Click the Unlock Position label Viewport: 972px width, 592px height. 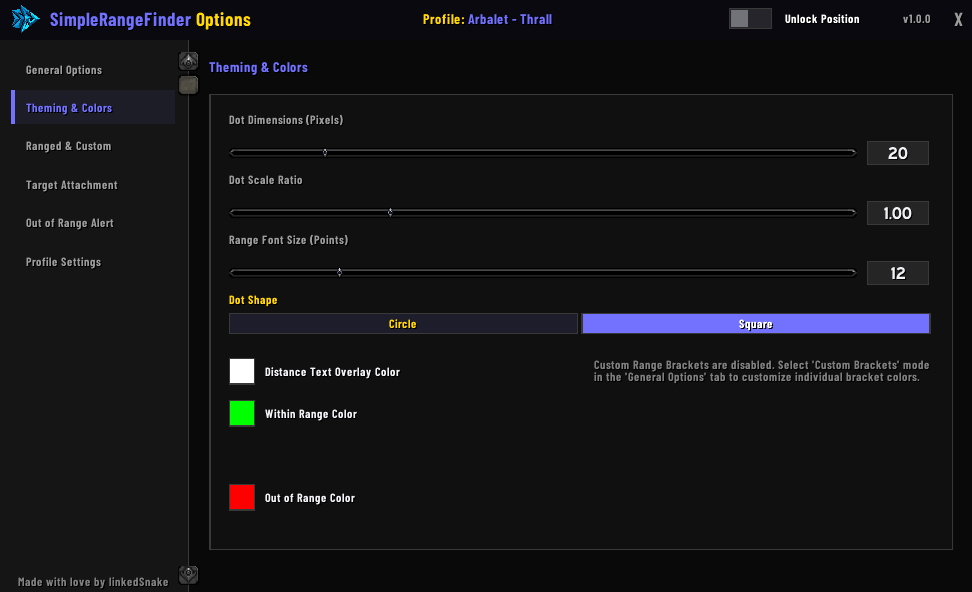822,19
